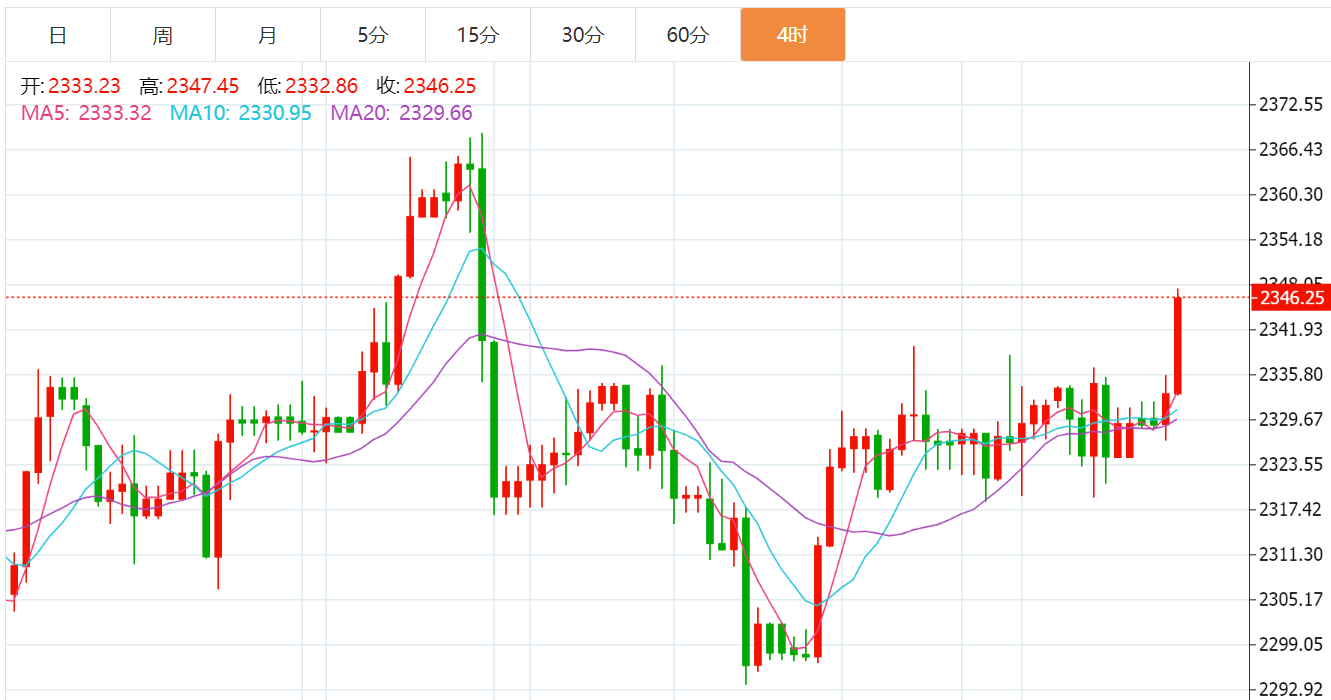
Task: Select the MA10 indicator value 2330.95
Action: pos(275,113)
